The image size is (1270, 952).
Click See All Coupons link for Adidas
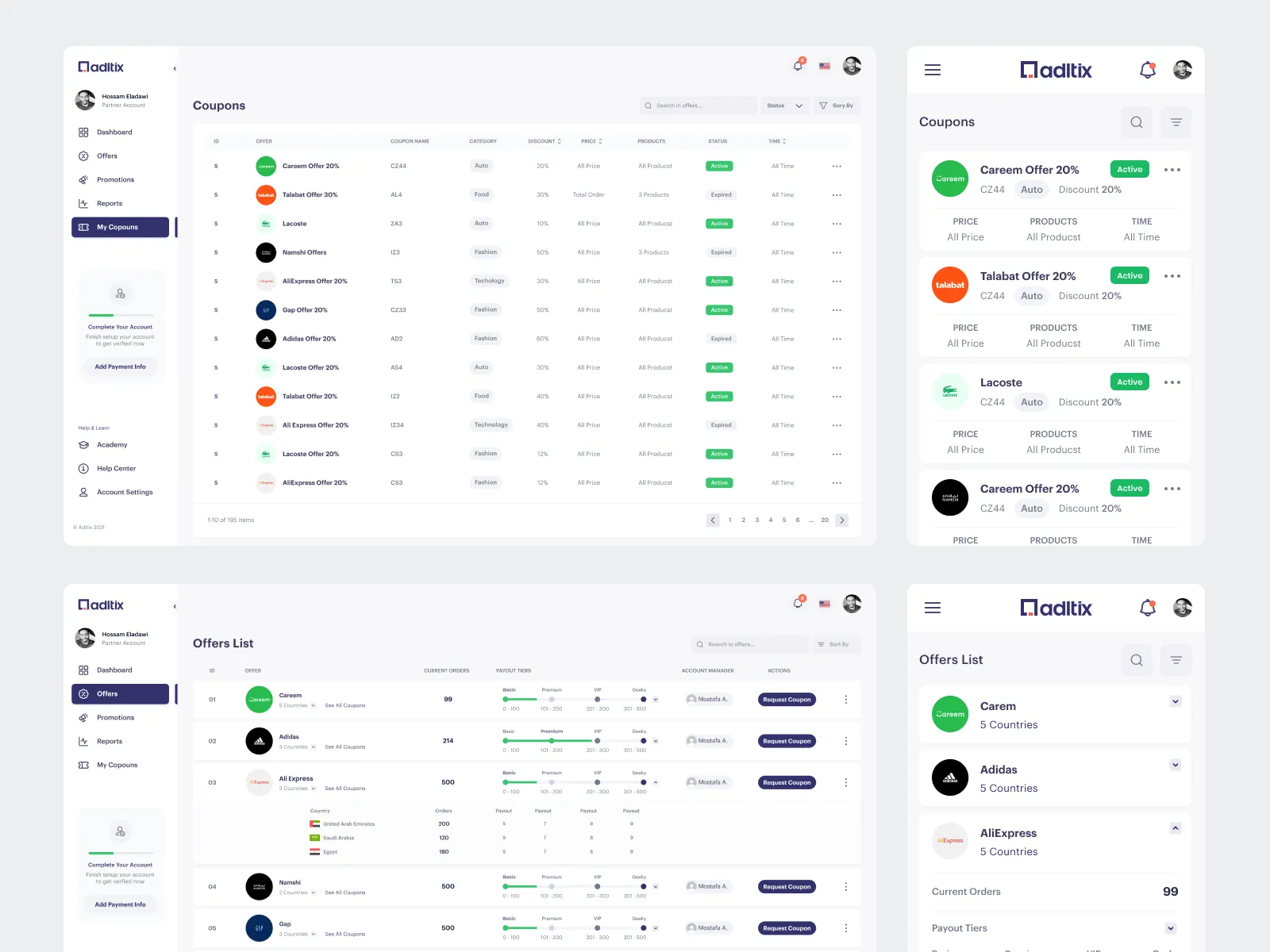tap(345, 747)
